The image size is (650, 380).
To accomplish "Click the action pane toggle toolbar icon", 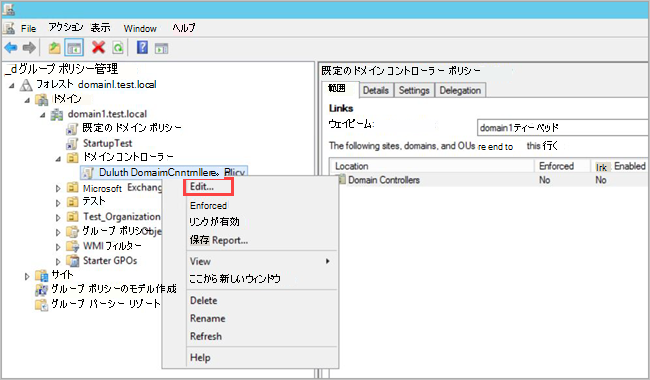I will [x=161, y=48].
